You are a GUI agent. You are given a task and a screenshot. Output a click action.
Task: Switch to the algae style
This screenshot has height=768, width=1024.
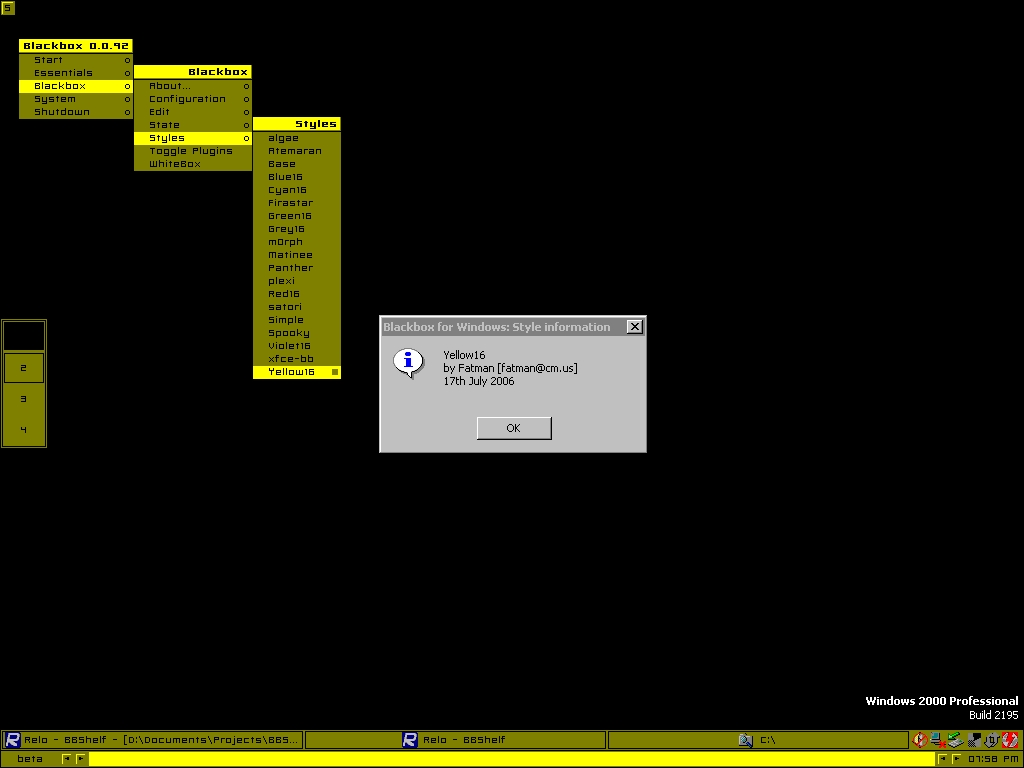(x=296, y=138)
